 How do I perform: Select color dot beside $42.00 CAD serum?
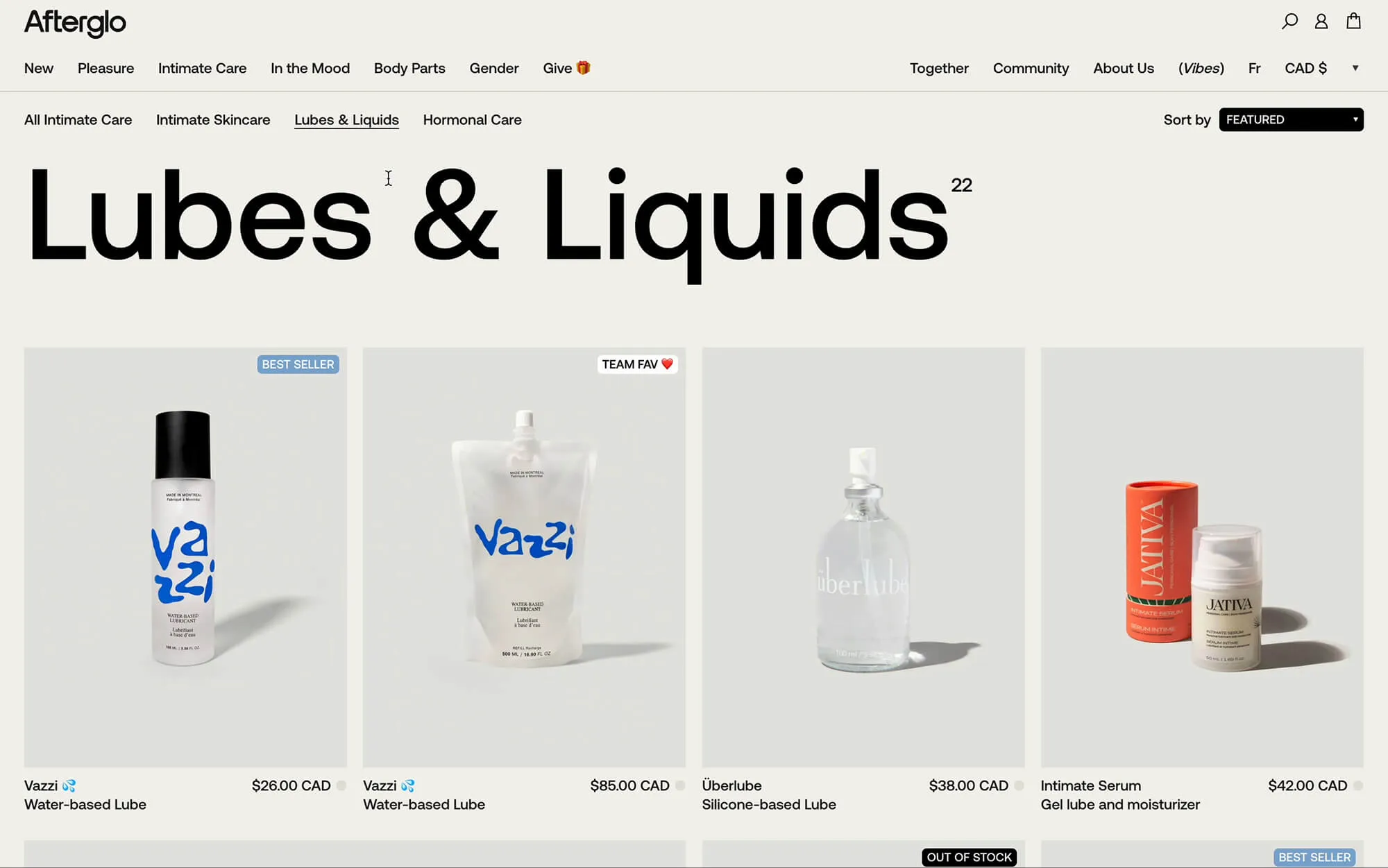[1358, 785]
